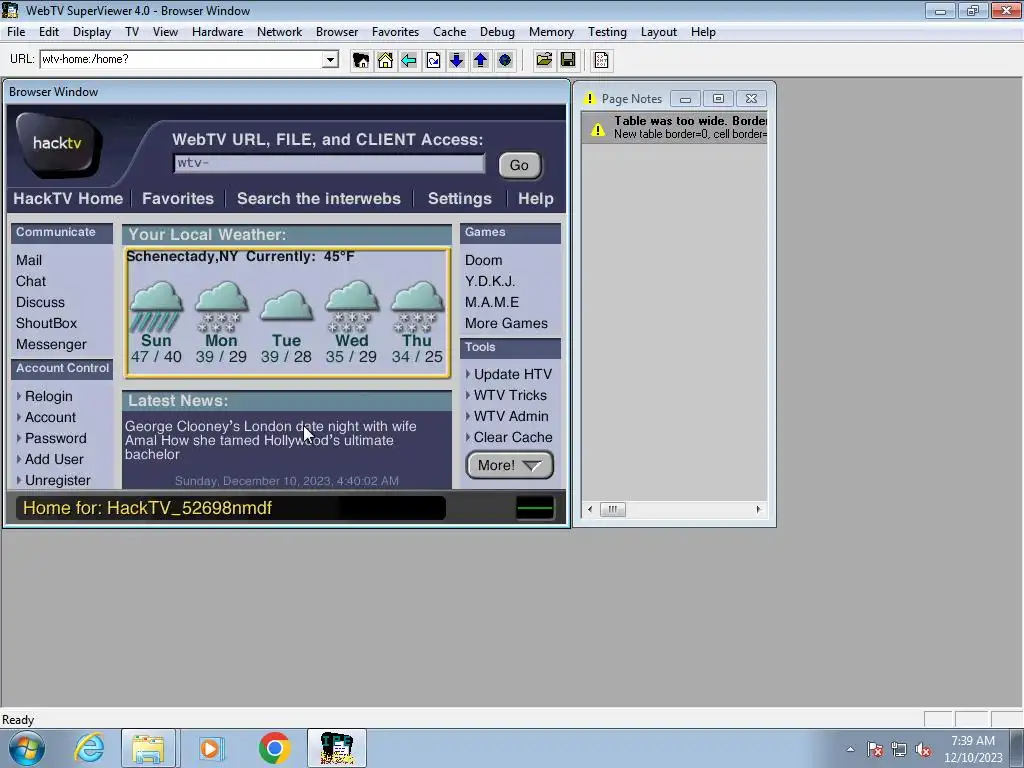Screen dimensions: 1024x768
Task: Click the network tray icon
Action: (899, 749)
